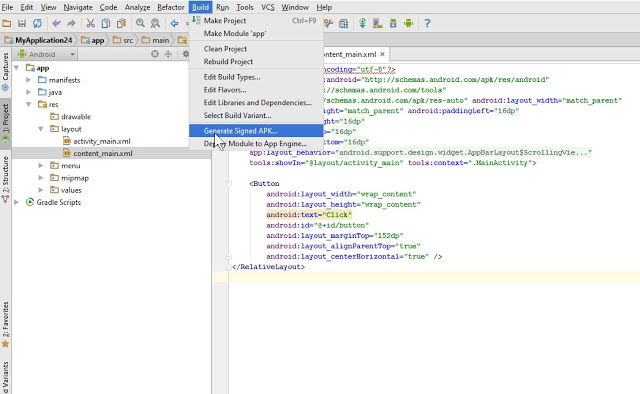Click the main breadcrumb
This screenshot has height=394, width=640.
(x=156, y=40)
